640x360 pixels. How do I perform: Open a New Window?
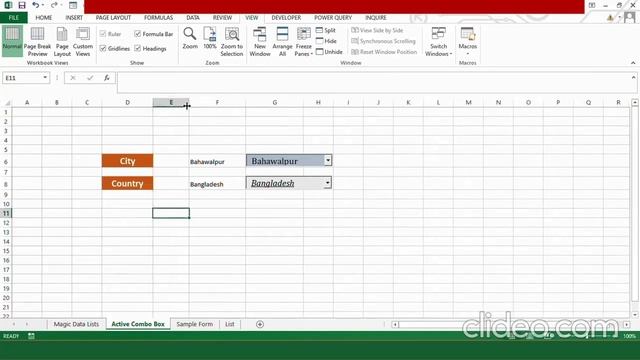[x=260, y=42]
